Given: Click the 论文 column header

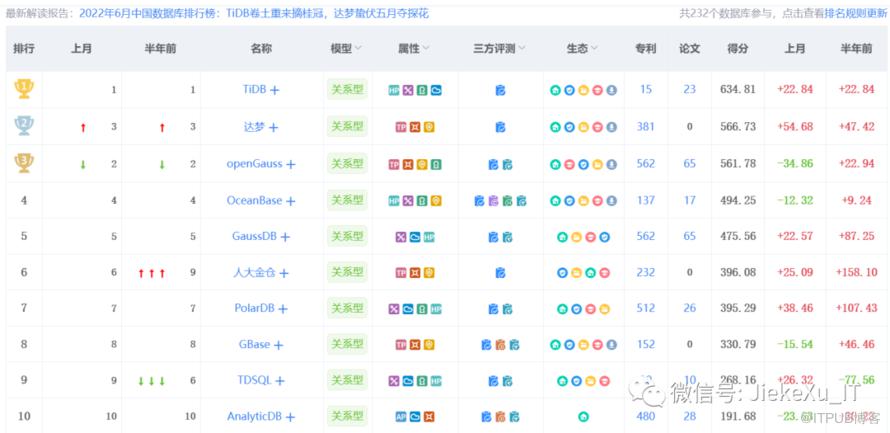Looking at the screenshot, I should coord(689,49).
